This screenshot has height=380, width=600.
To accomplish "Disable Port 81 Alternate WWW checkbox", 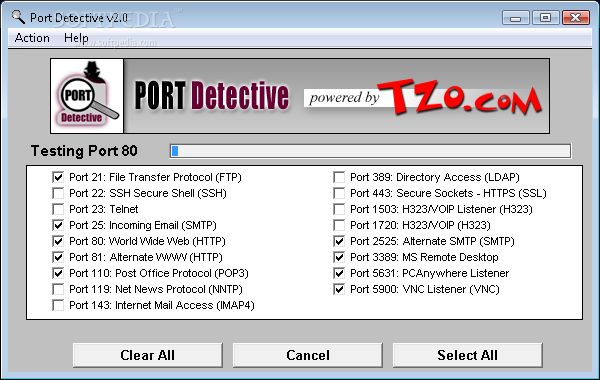I will [58, 257].
